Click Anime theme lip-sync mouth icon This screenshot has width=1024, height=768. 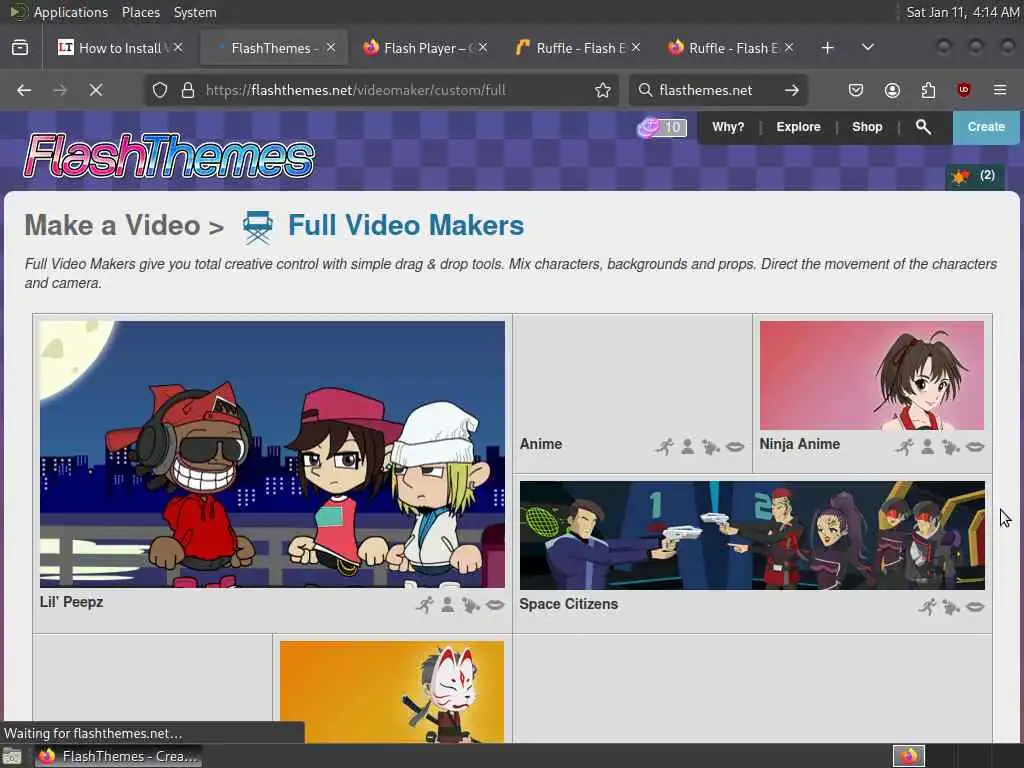[x=735, y=447]
